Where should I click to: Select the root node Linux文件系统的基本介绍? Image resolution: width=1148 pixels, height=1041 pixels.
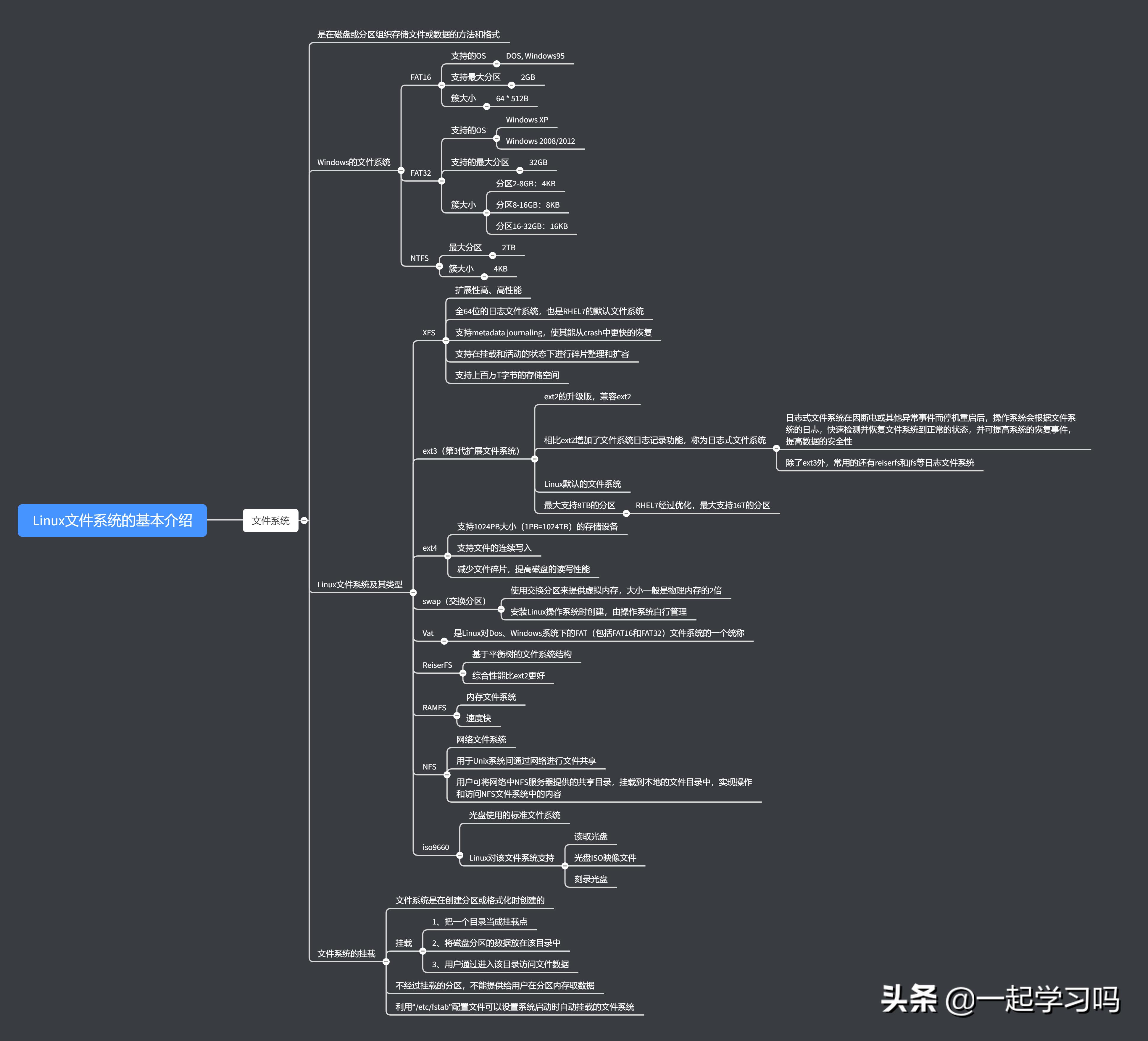click(x=113, y=520)
